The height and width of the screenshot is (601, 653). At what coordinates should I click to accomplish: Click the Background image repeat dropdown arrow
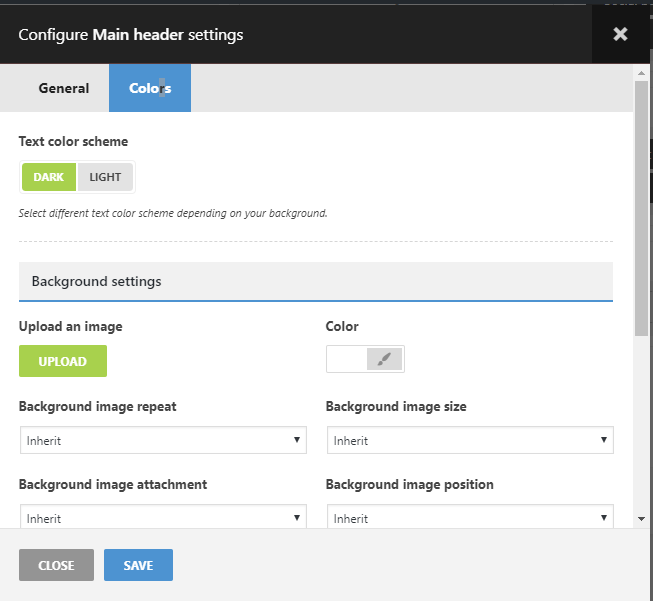click(297, 440)
